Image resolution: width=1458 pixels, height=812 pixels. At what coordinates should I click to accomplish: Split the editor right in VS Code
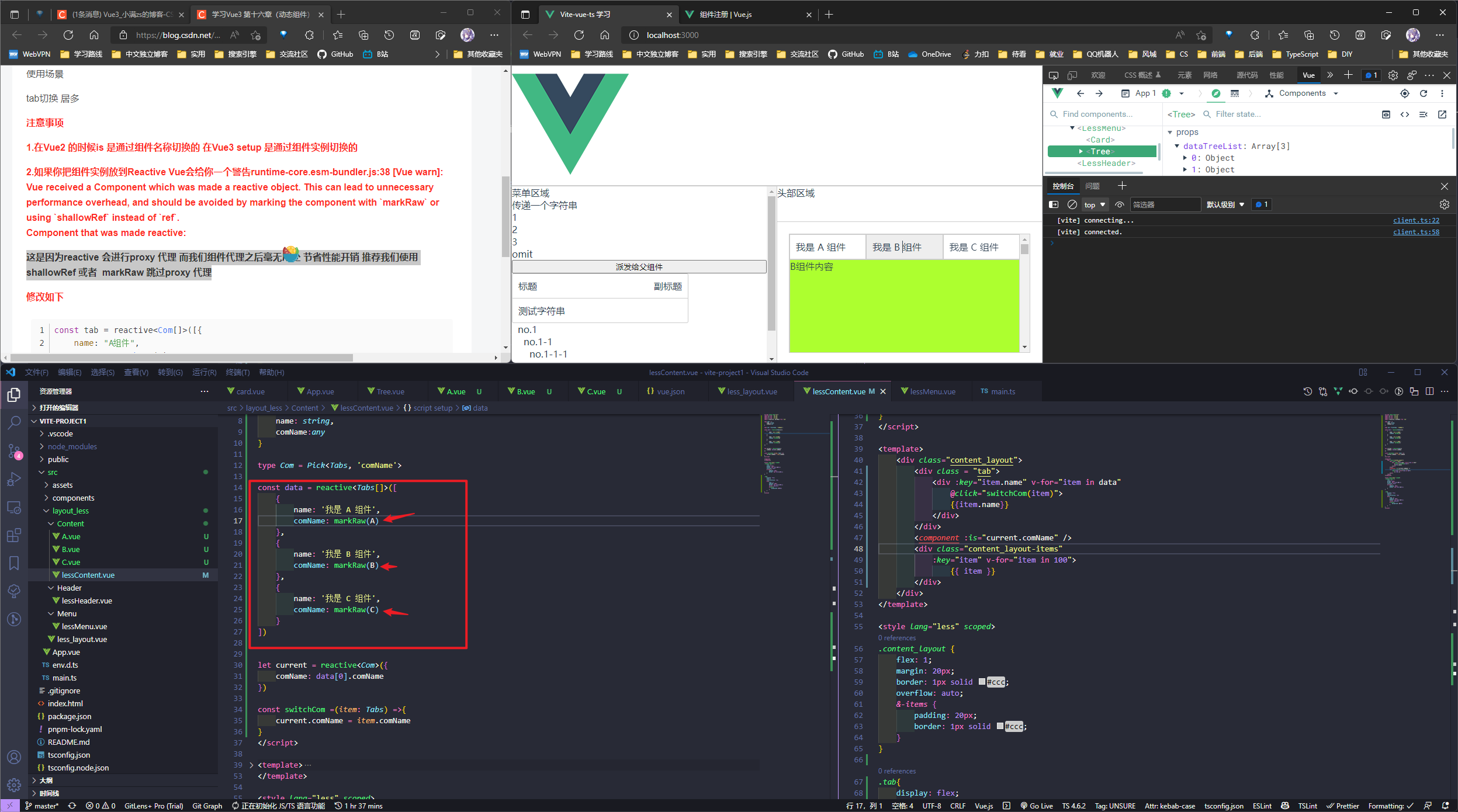click(x=1429, y=391)
